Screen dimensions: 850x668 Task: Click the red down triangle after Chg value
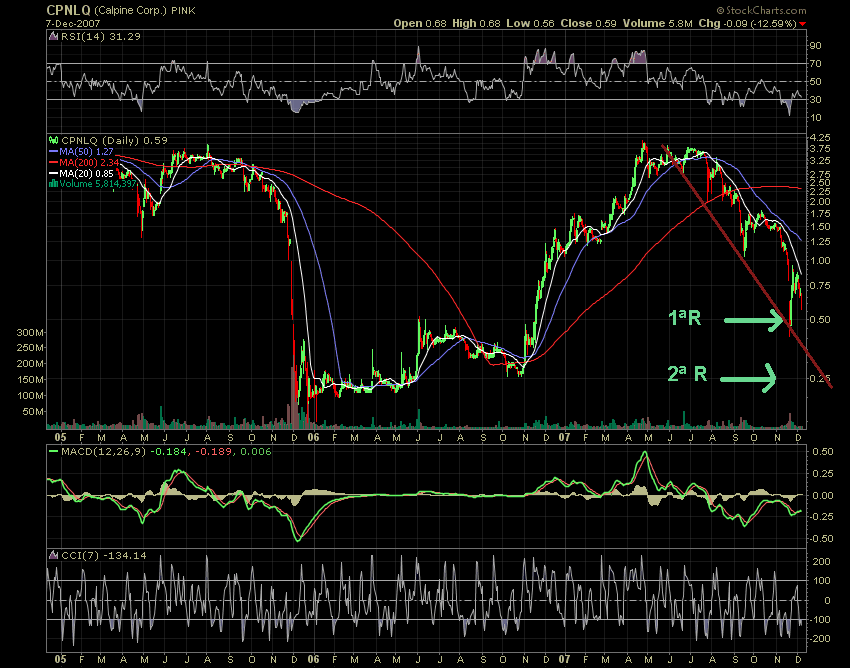[802, 24]
